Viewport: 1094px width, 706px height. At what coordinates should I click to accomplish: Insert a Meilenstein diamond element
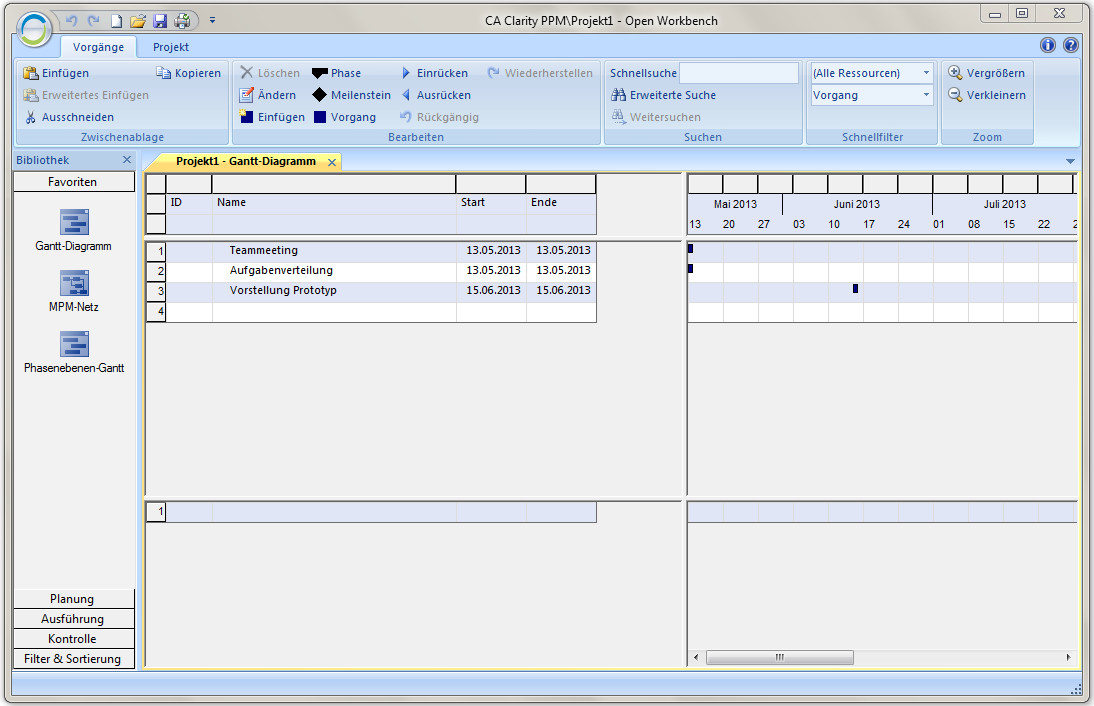click(352, 95)
